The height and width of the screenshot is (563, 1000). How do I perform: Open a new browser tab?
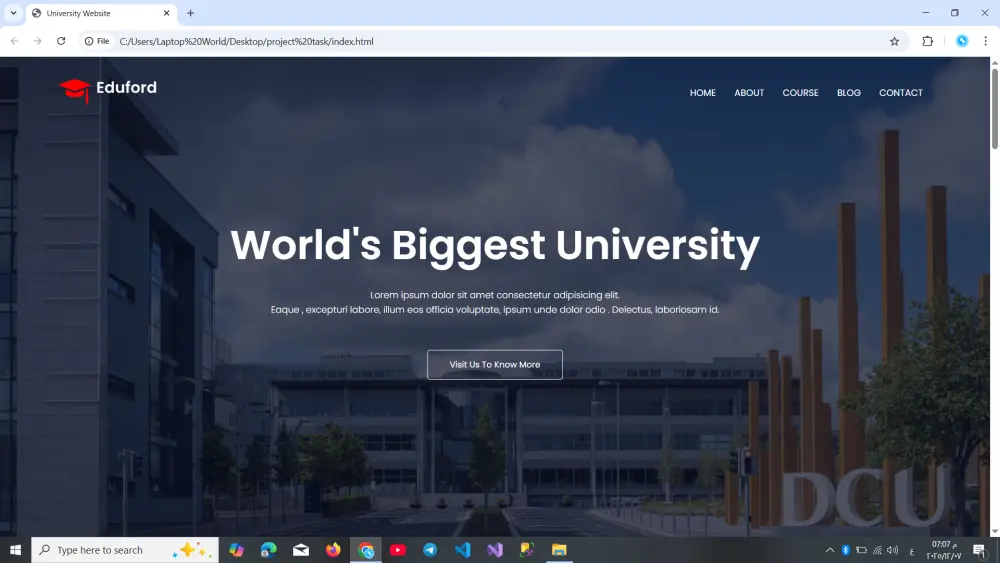click(190, 13)
